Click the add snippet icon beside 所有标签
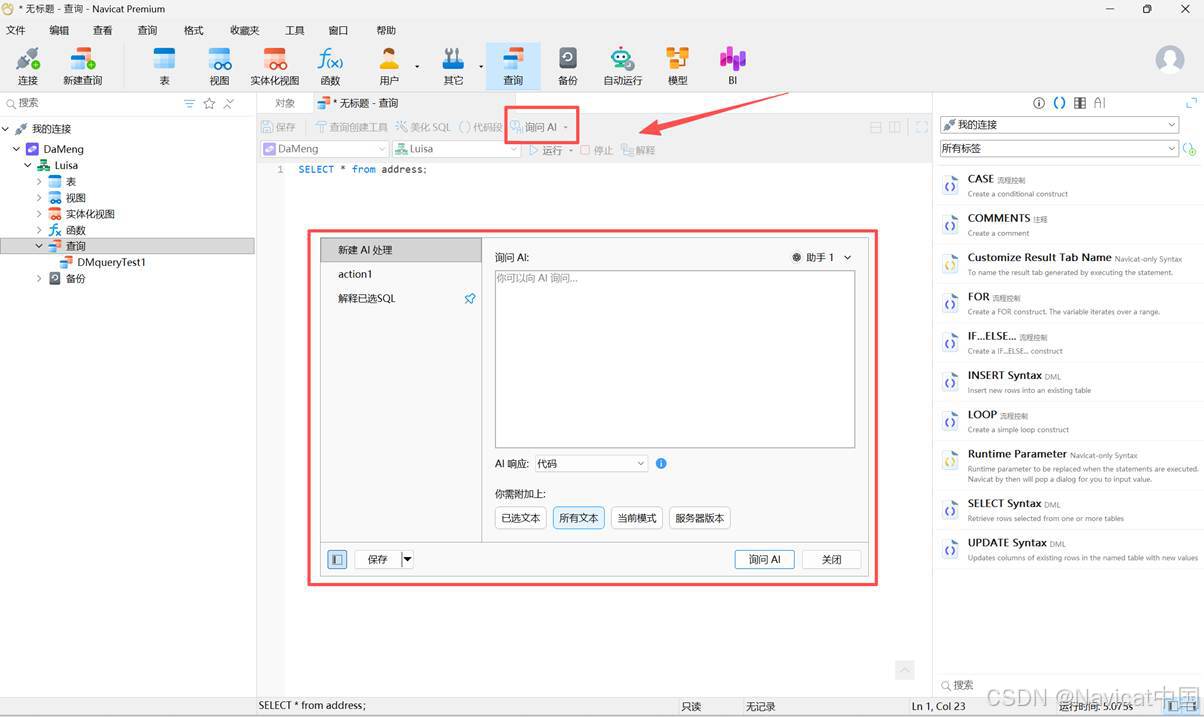 pos(1189,149)
